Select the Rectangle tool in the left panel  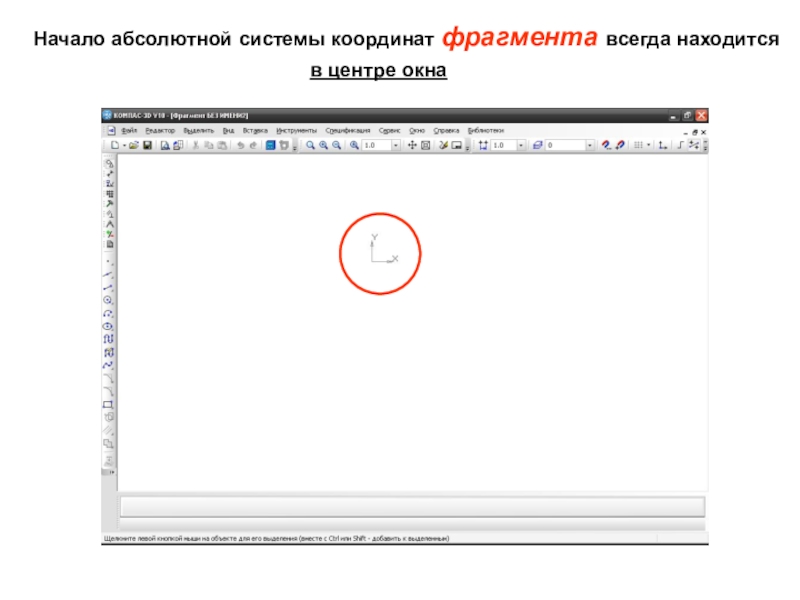(109, 404)
